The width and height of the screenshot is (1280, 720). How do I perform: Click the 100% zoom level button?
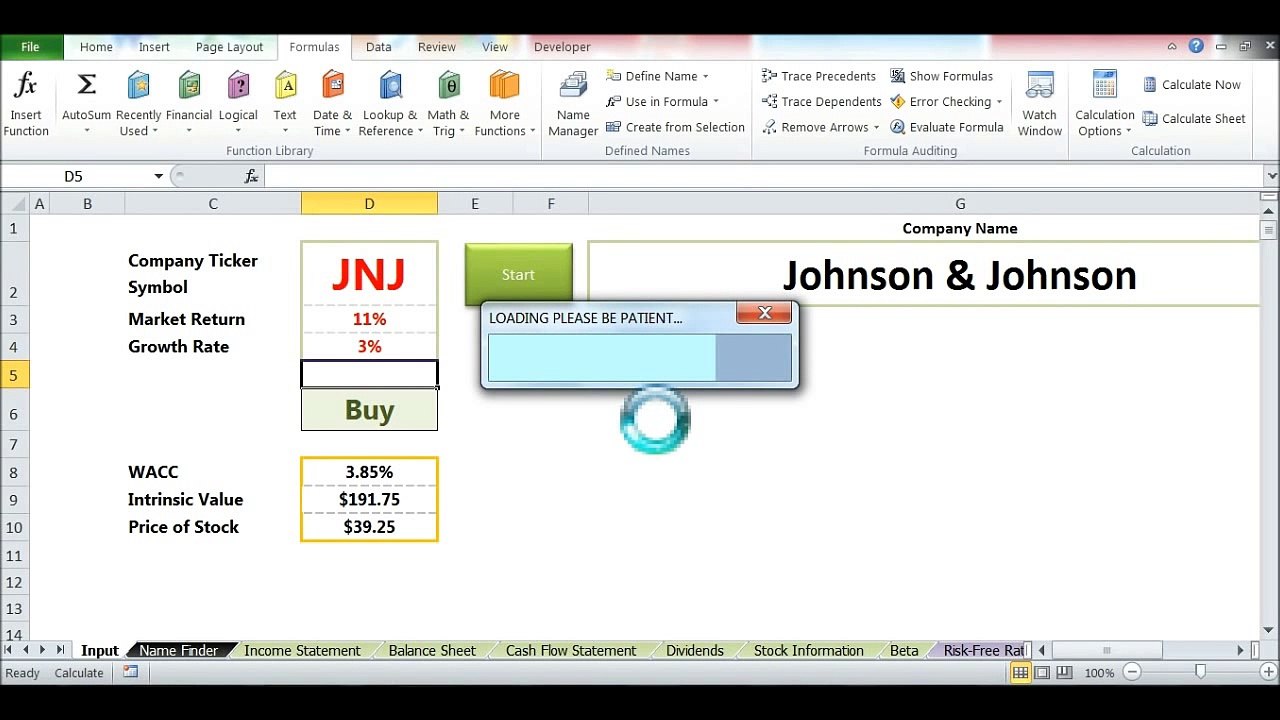coord(1099,673)
